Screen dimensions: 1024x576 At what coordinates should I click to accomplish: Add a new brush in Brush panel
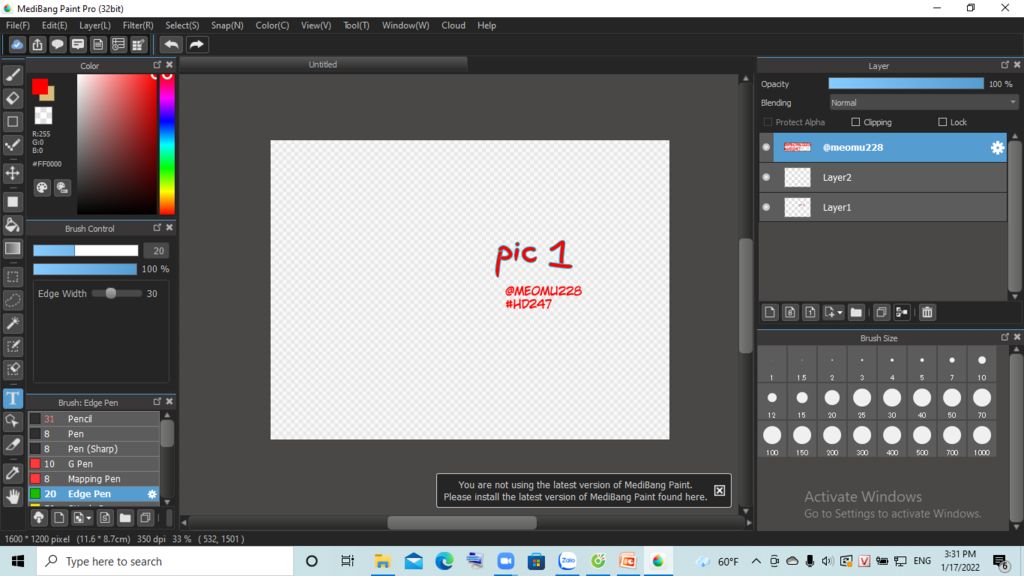click(59, 518)
